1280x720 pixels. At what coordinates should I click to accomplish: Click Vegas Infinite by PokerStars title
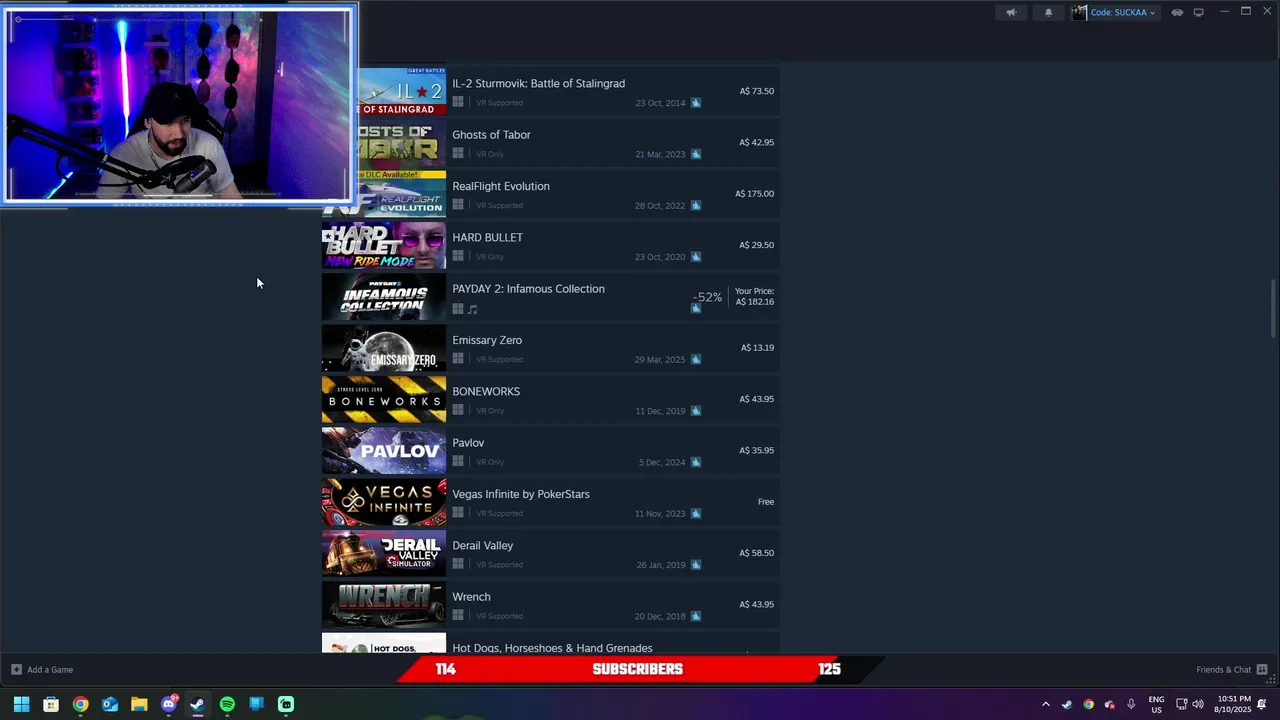pos(521,494)
